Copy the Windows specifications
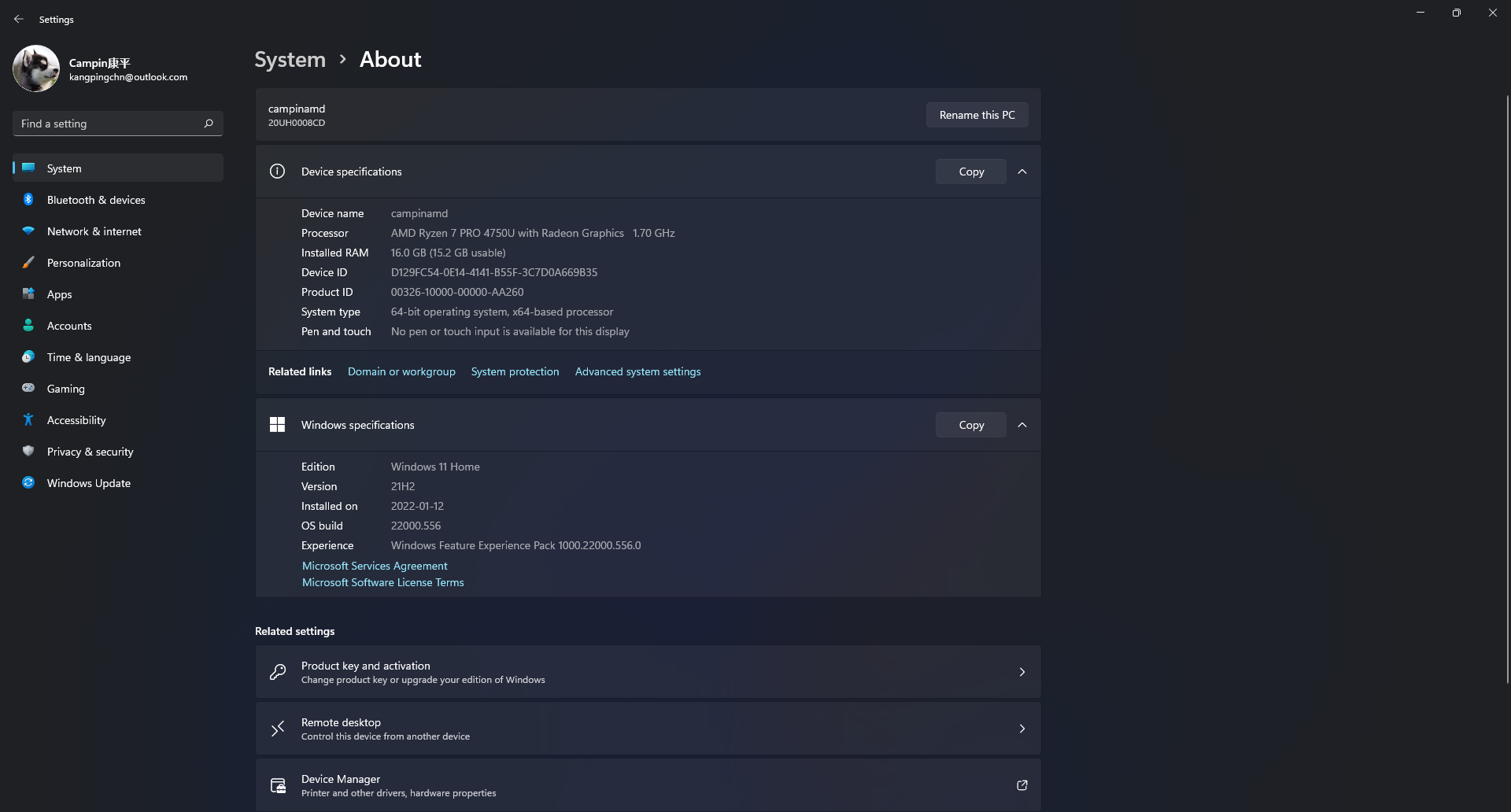The width and height of the screenshot is (1511, 812). 971,425
